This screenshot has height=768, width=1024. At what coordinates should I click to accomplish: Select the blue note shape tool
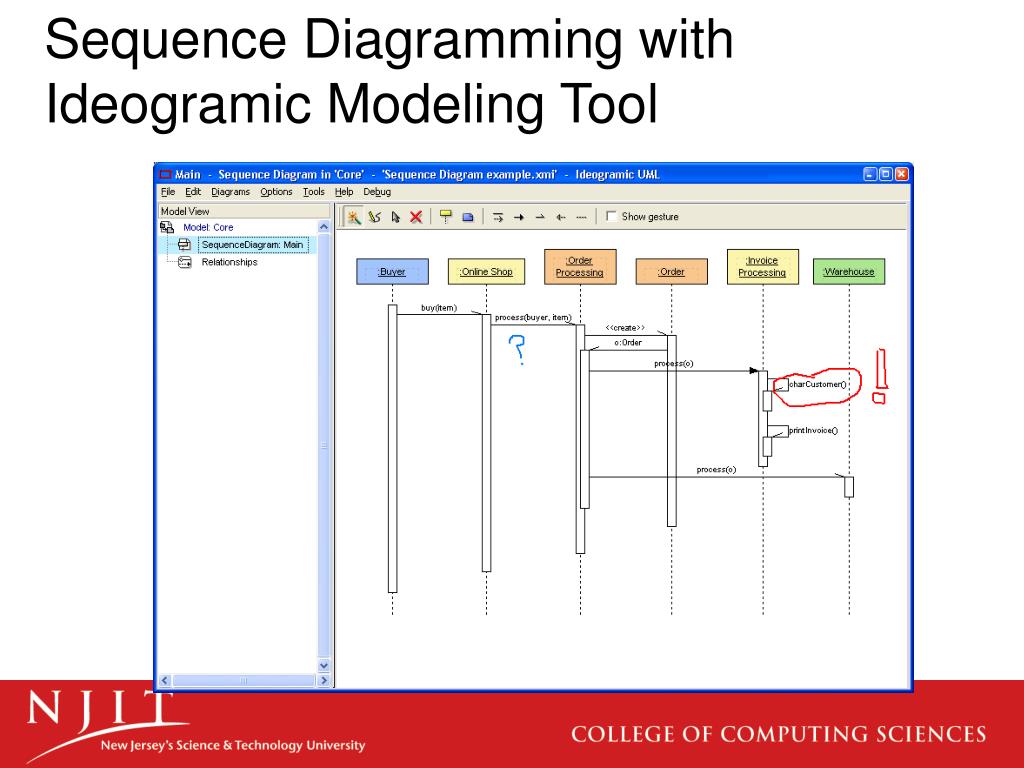(x=468, y=217)
